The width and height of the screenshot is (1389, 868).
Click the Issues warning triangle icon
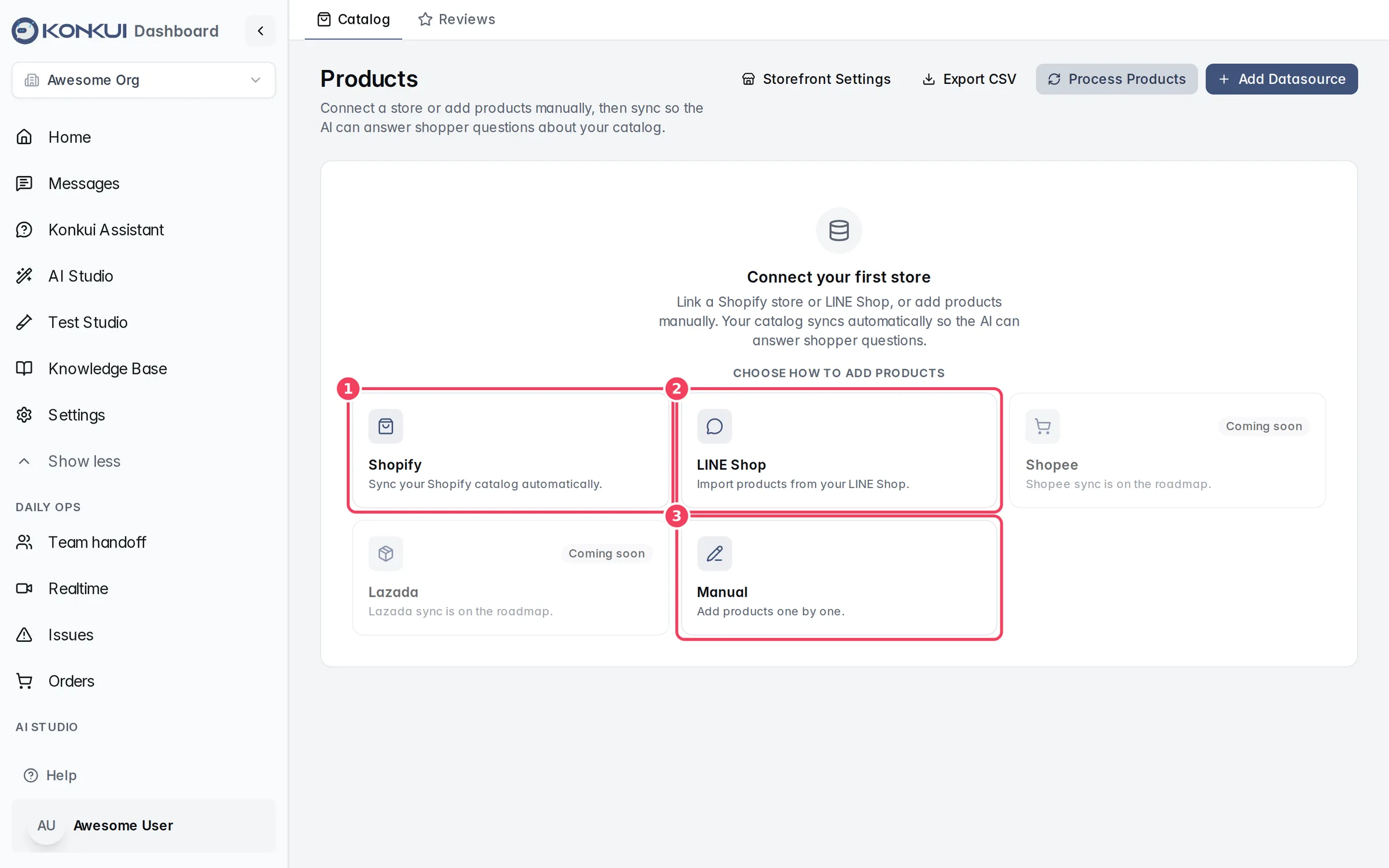tap(24, 635)
